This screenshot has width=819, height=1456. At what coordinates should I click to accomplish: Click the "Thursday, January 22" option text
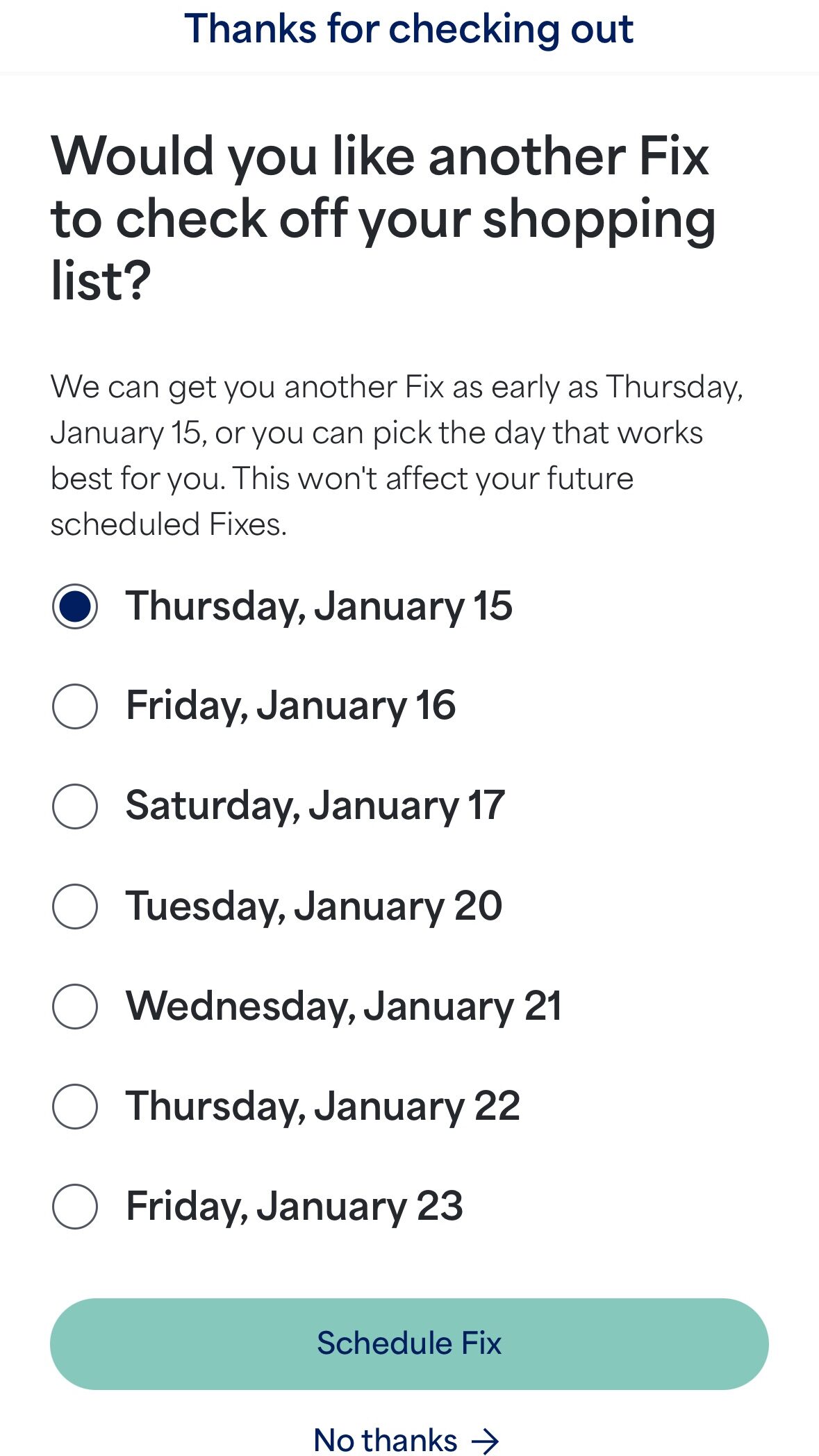322,1107
